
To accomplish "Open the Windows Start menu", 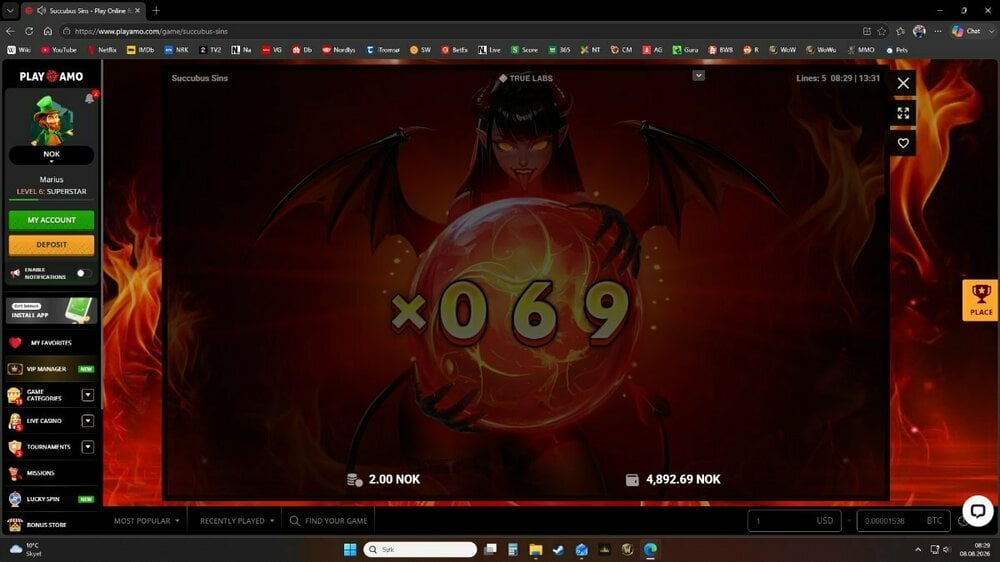I will coord(350,549).
